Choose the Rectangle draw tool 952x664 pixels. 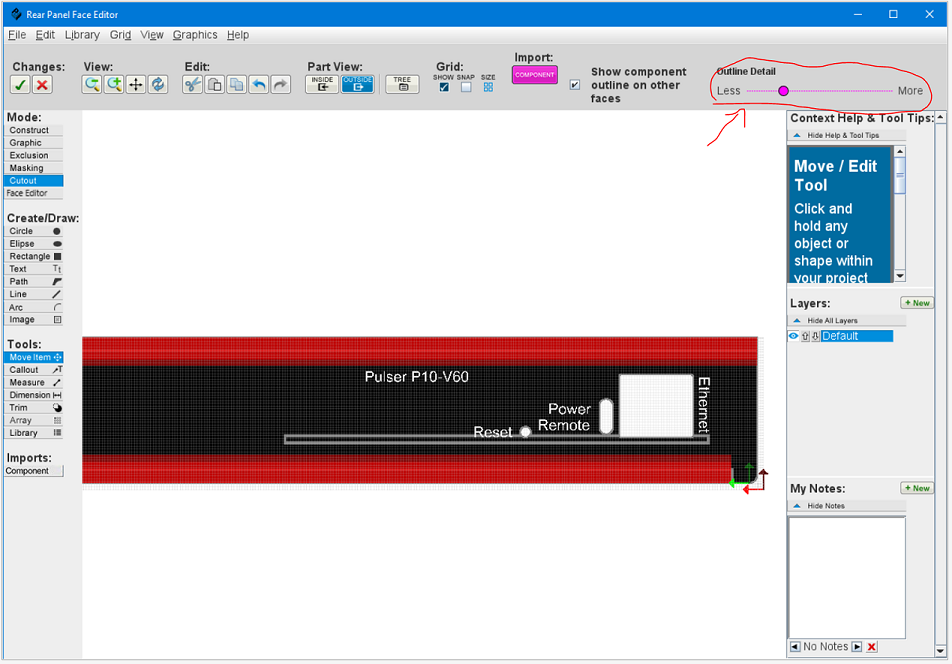(x=34, y=256)
